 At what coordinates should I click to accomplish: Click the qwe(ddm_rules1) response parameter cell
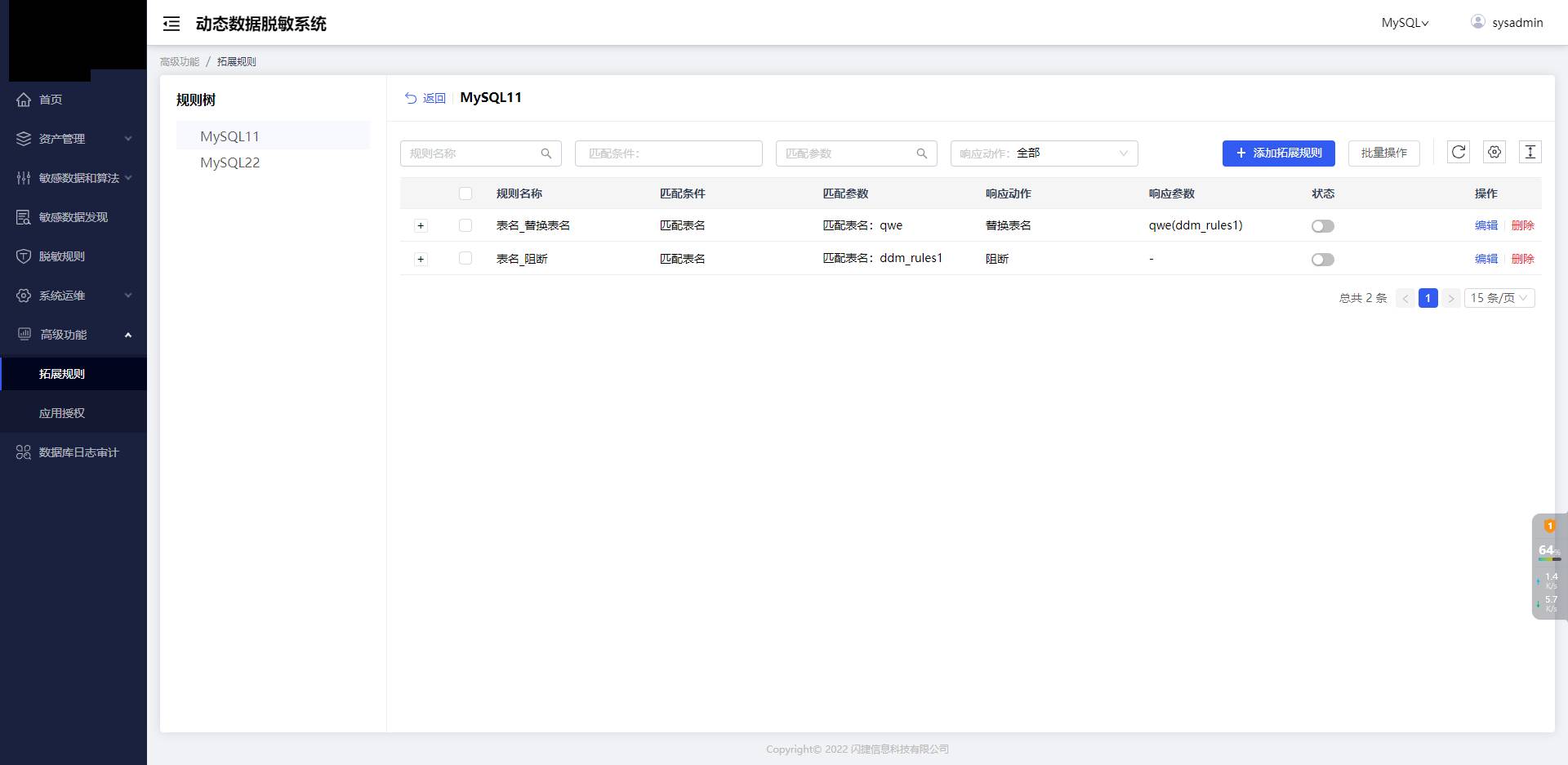pyautogui.click(x=1196, y=225)
